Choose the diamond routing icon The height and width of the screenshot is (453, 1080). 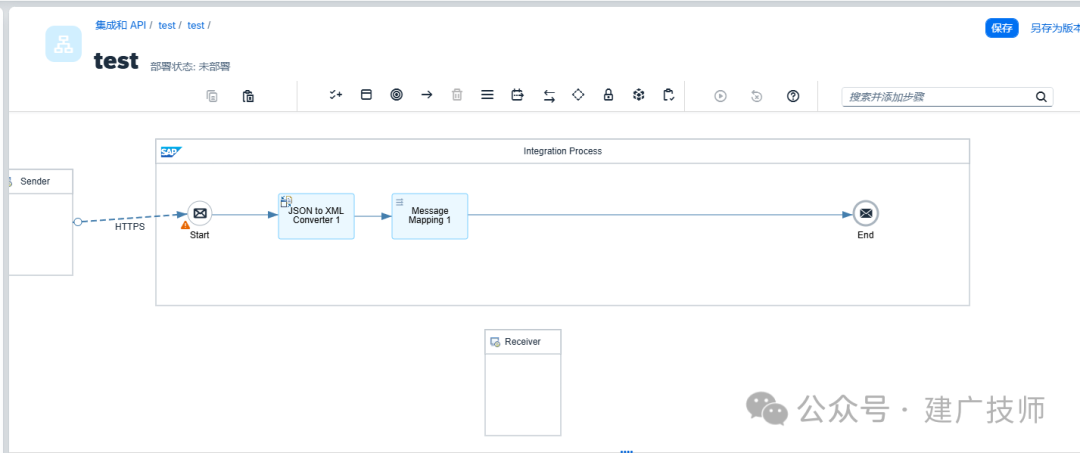pos(578,95)
